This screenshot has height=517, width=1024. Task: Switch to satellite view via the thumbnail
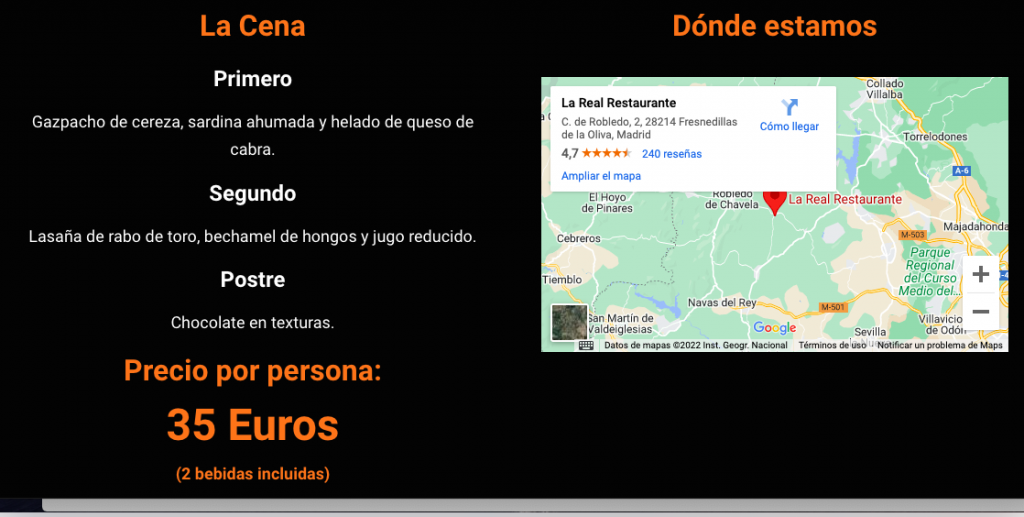(569, 322)
